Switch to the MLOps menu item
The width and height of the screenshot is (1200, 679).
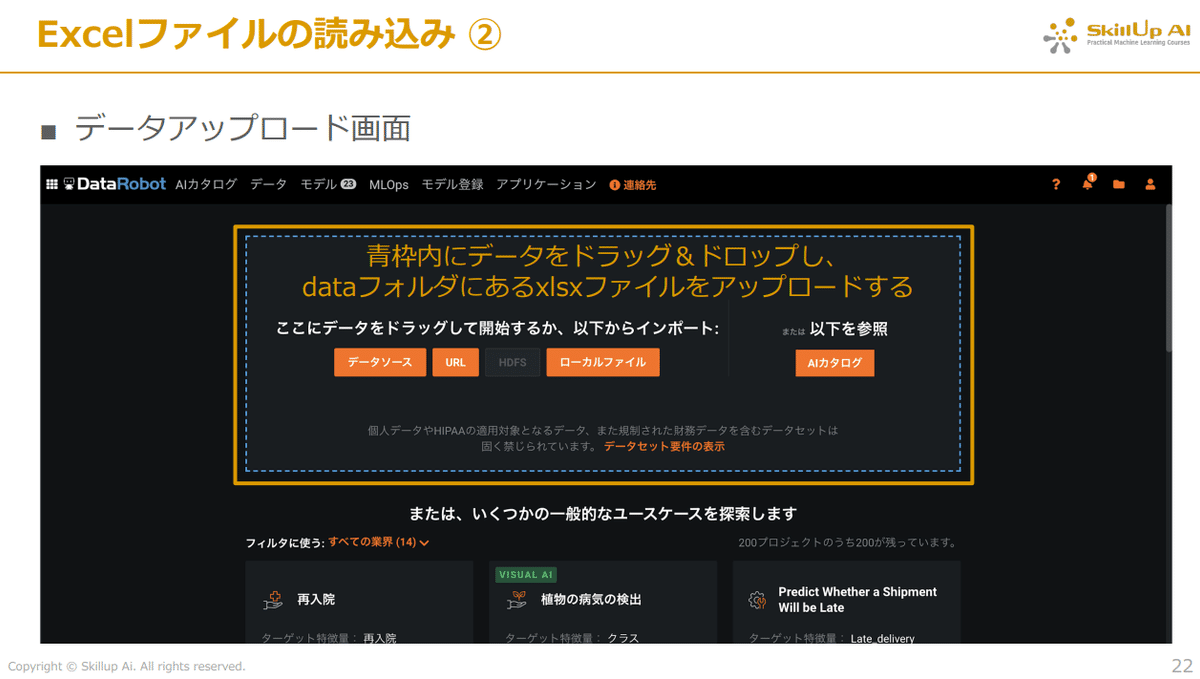(388, 184)
